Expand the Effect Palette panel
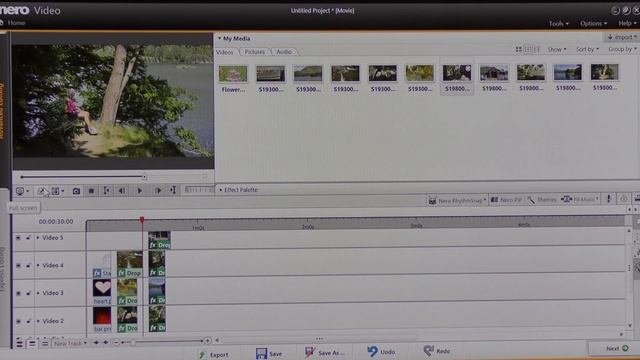 [x=221, y=190]
